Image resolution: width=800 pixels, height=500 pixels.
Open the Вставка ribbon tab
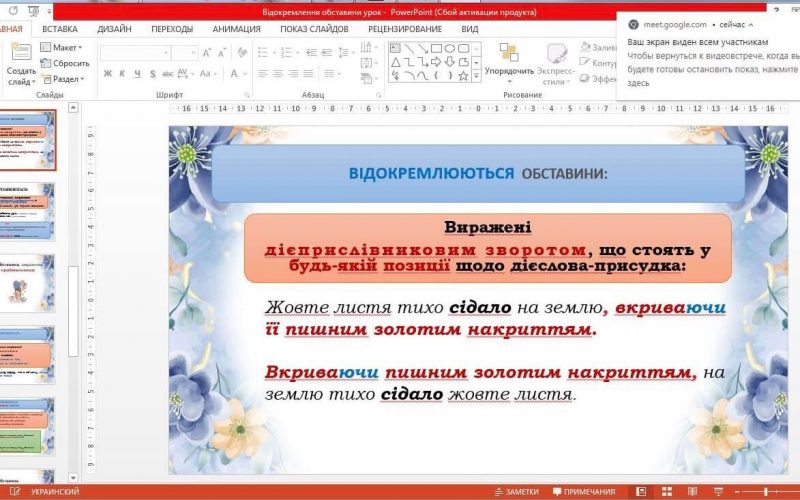click(x=60, y=29)
